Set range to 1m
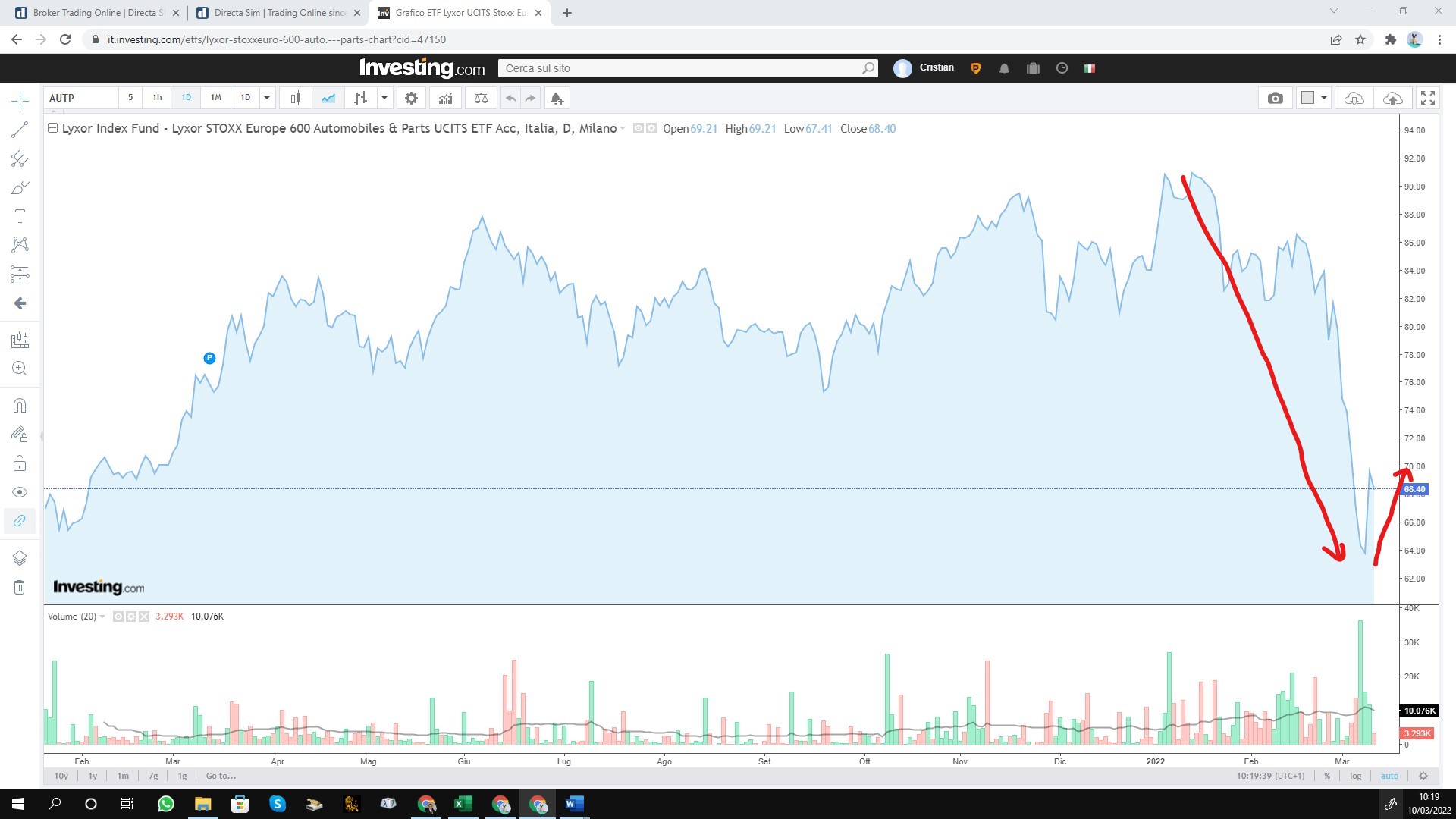Image resolution: width=1456 pixels, height=819 pixels. point(123,776)
